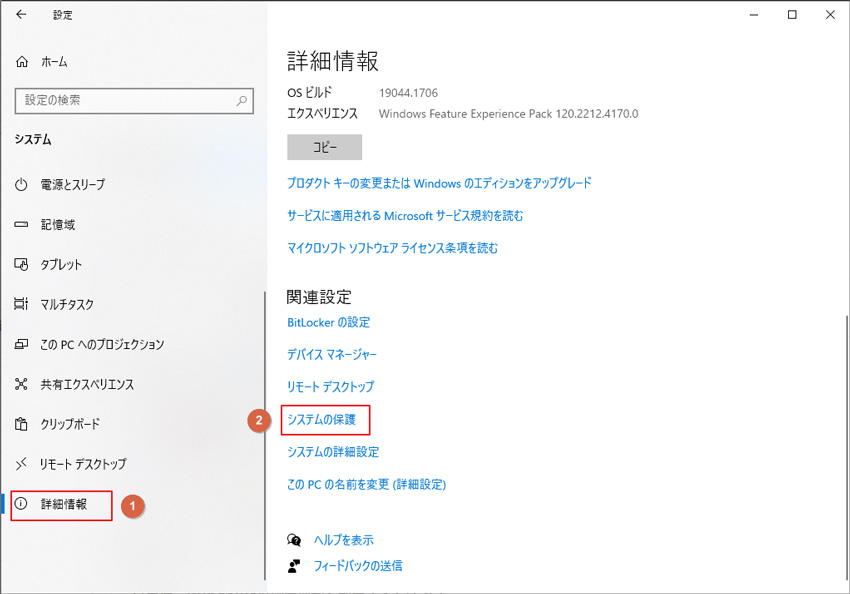Select タブレット in sidebar
The image size is (850, 594).
(x=61, y=264)
